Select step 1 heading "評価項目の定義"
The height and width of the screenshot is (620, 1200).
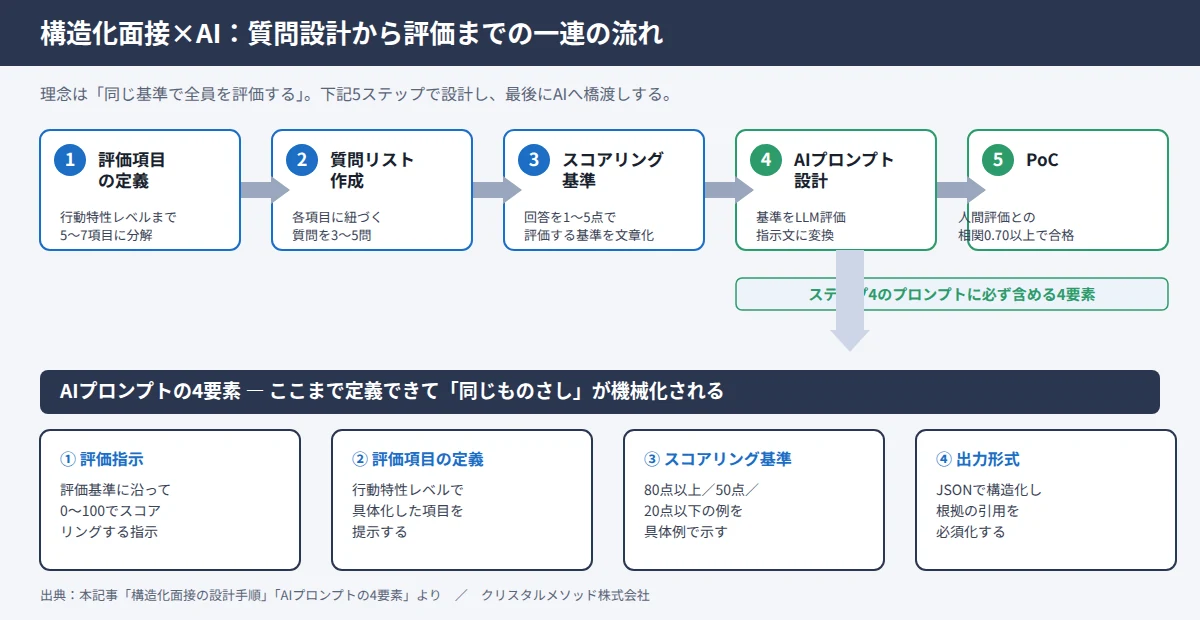(132, 170)
